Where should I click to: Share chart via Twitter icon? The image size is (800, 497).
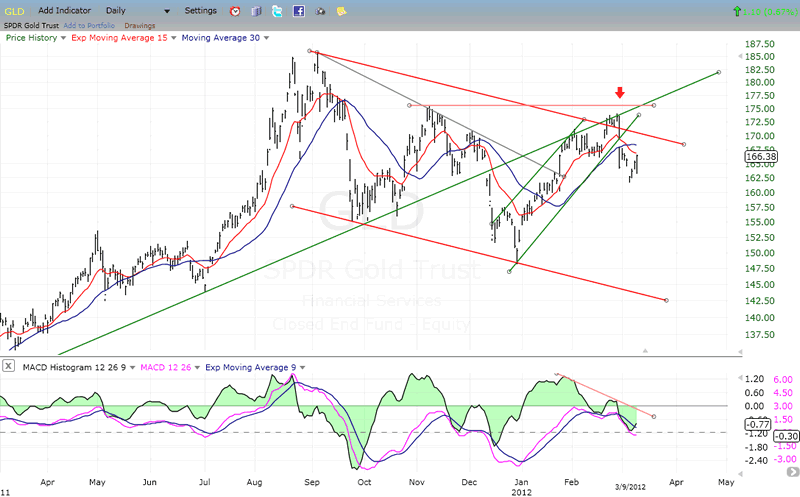277,11
